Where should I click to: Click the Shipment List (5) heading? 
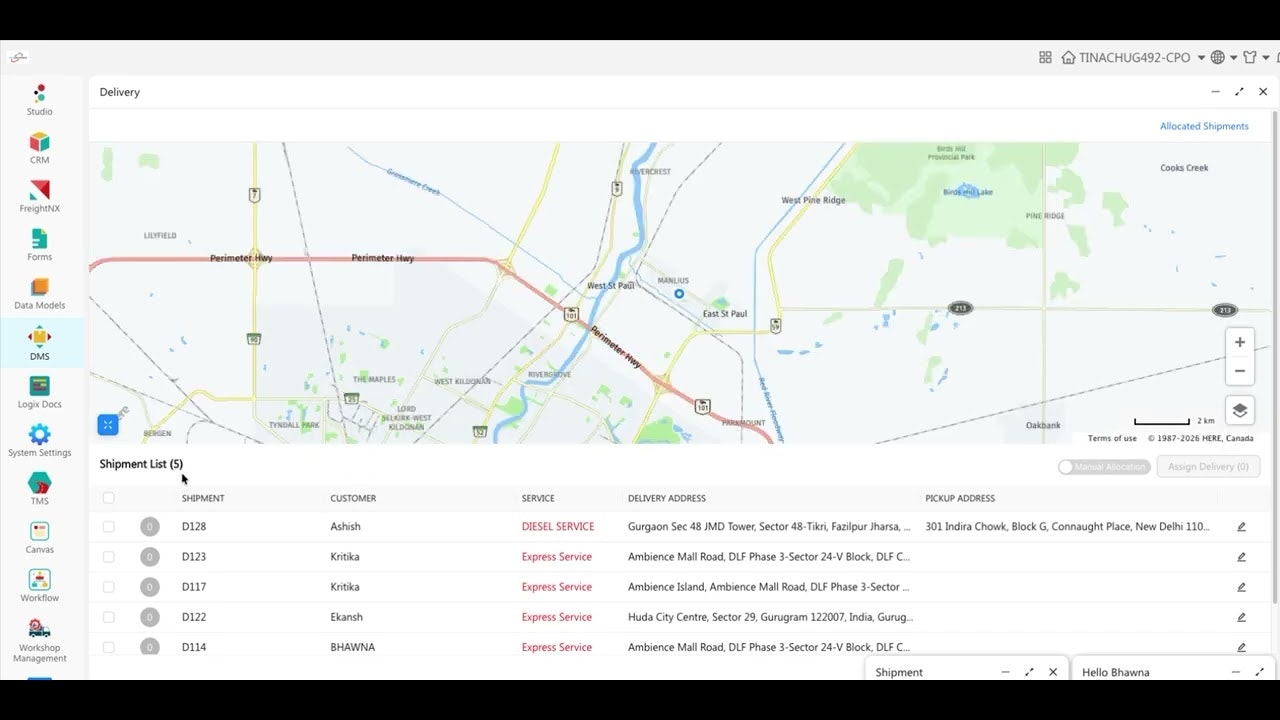141,464
